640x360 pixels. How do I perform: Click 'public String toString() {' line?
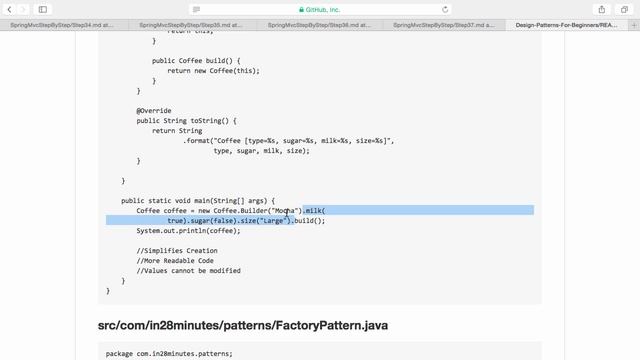[186, 121]
